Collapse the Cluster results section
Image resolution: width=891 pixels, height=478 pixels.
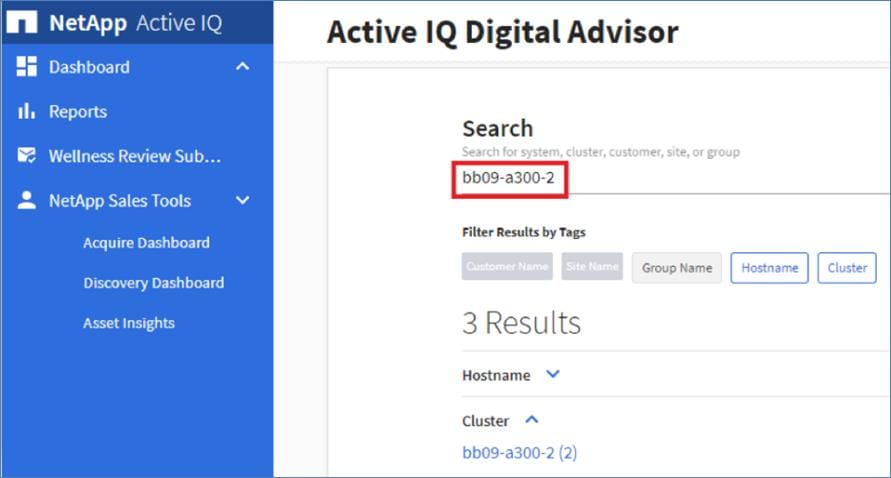[x=531, y=419]
